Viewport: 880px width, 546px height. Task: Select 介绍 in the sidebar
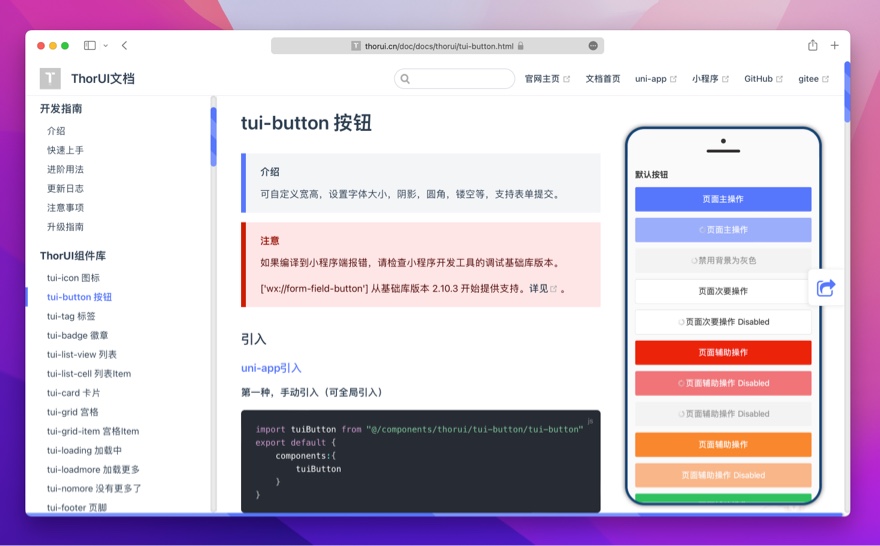point(56,131)
